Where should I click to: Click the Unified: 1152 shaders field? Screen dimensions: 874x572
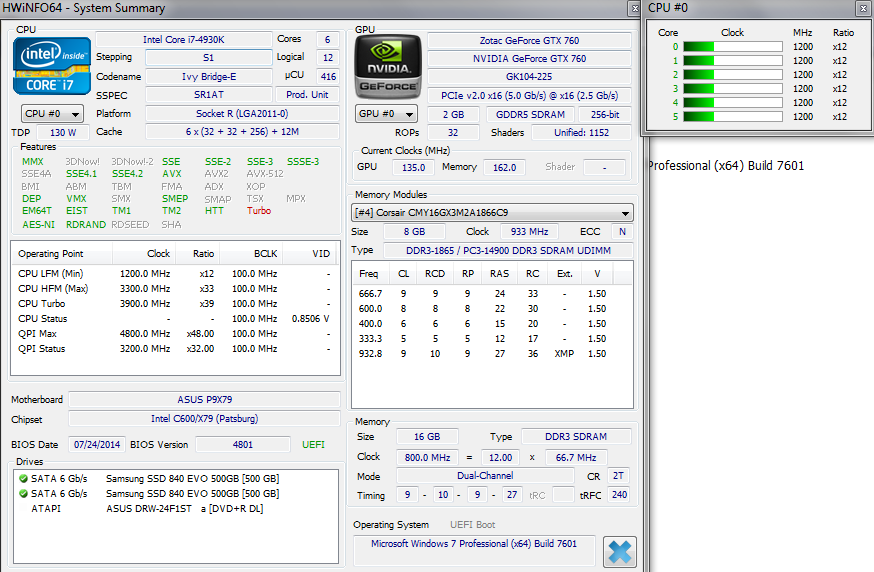[x=581, y=133]
